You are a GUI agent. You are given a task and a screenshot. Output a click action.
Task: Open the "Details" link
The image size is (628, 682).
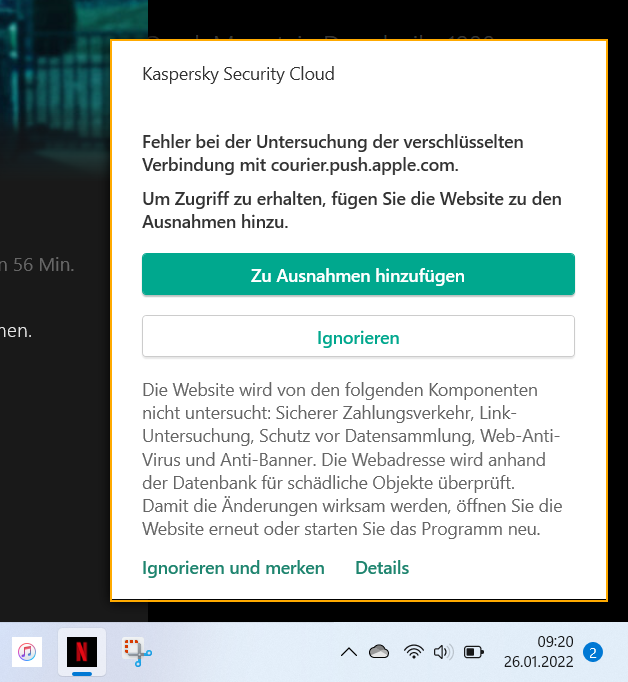click(x=382, y=568)
